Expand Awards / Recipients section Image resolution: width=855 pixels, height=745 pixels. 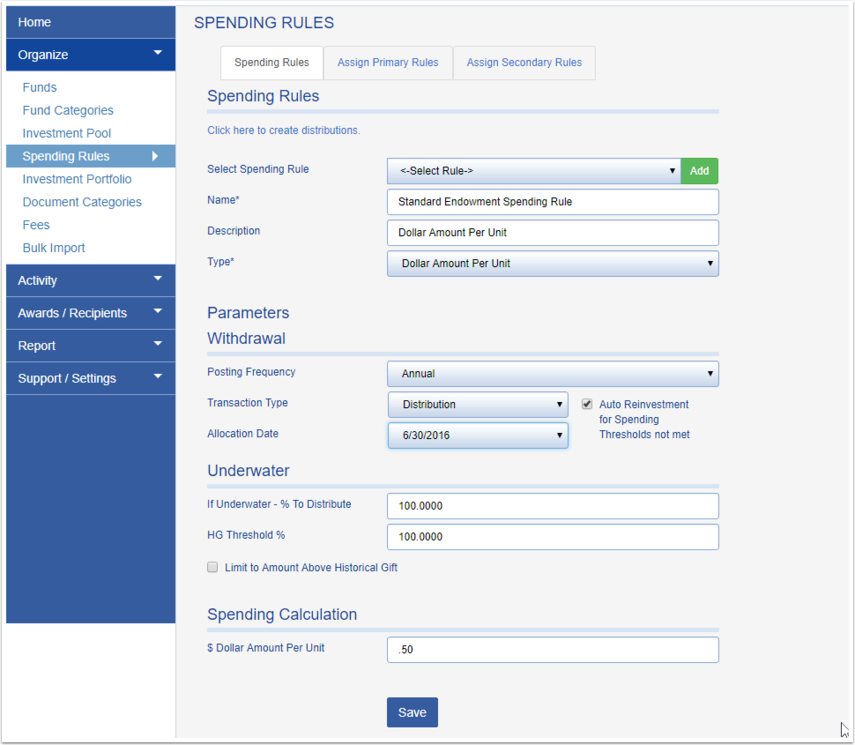[91, 313]
